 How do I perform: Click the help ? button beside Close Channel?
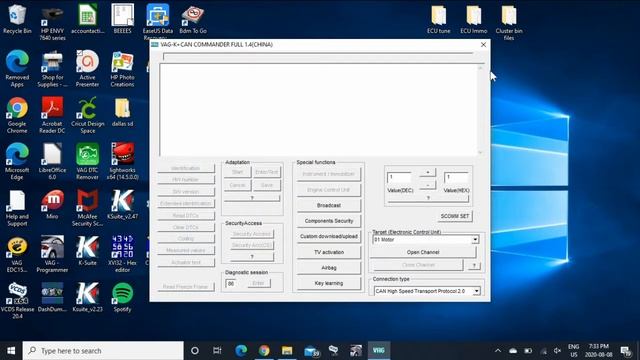[x=474, y=265]
